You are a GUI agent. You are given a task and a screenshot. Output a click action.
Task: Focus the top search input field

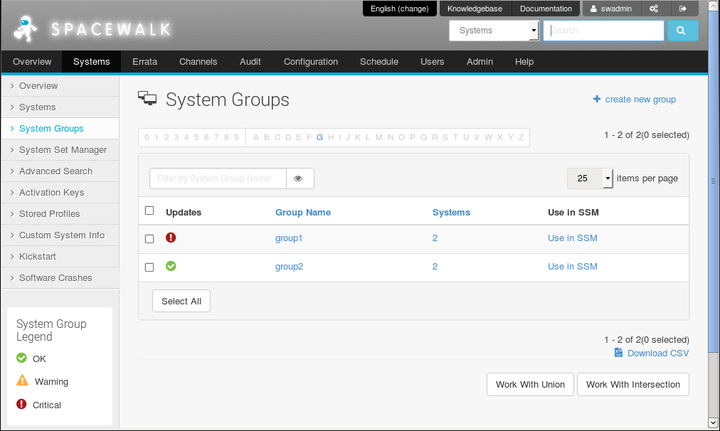coord(603,31)
